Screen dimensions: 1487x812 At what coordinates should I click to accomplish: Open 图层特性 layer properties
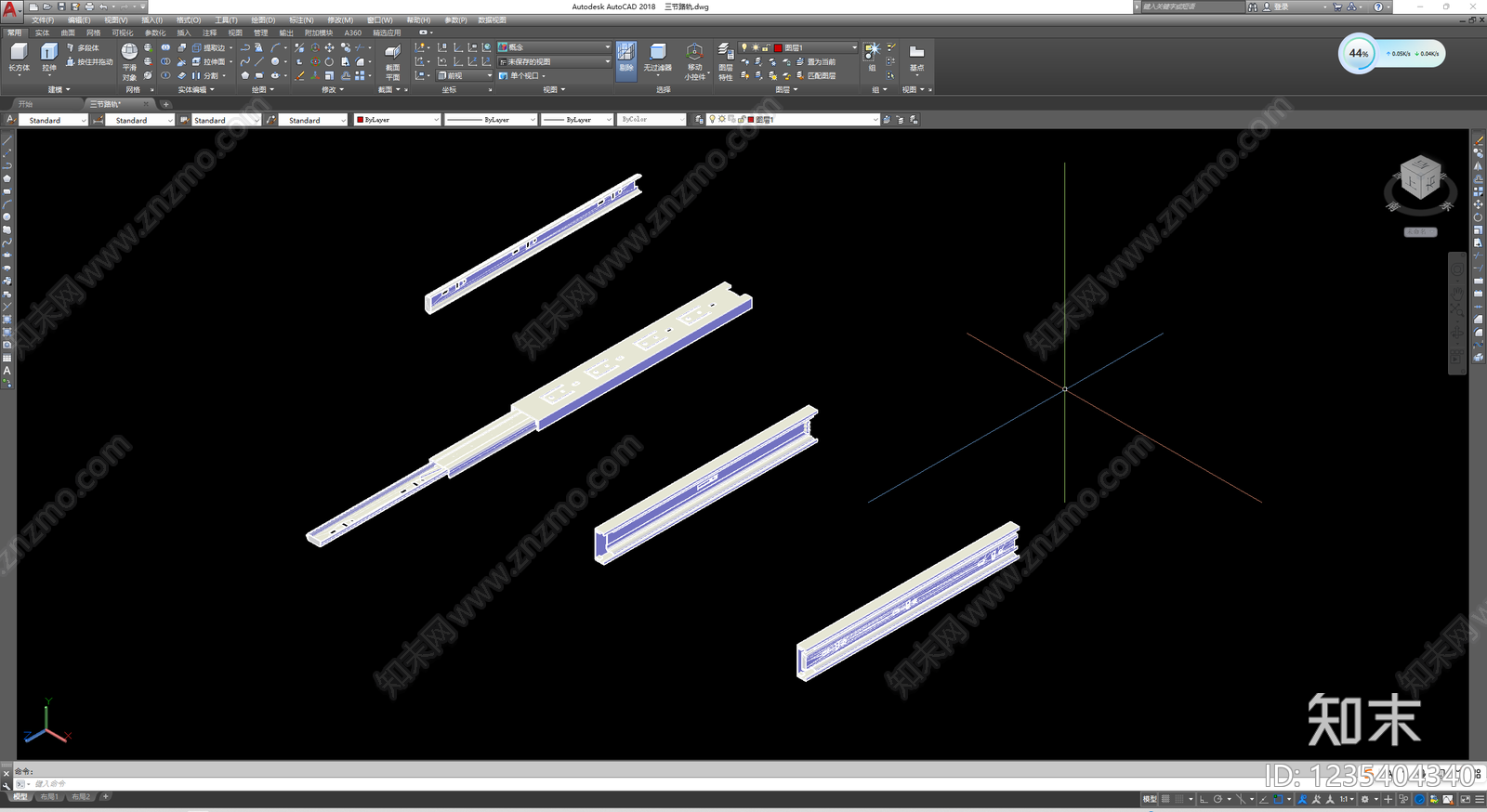click(x=726, y=61)
